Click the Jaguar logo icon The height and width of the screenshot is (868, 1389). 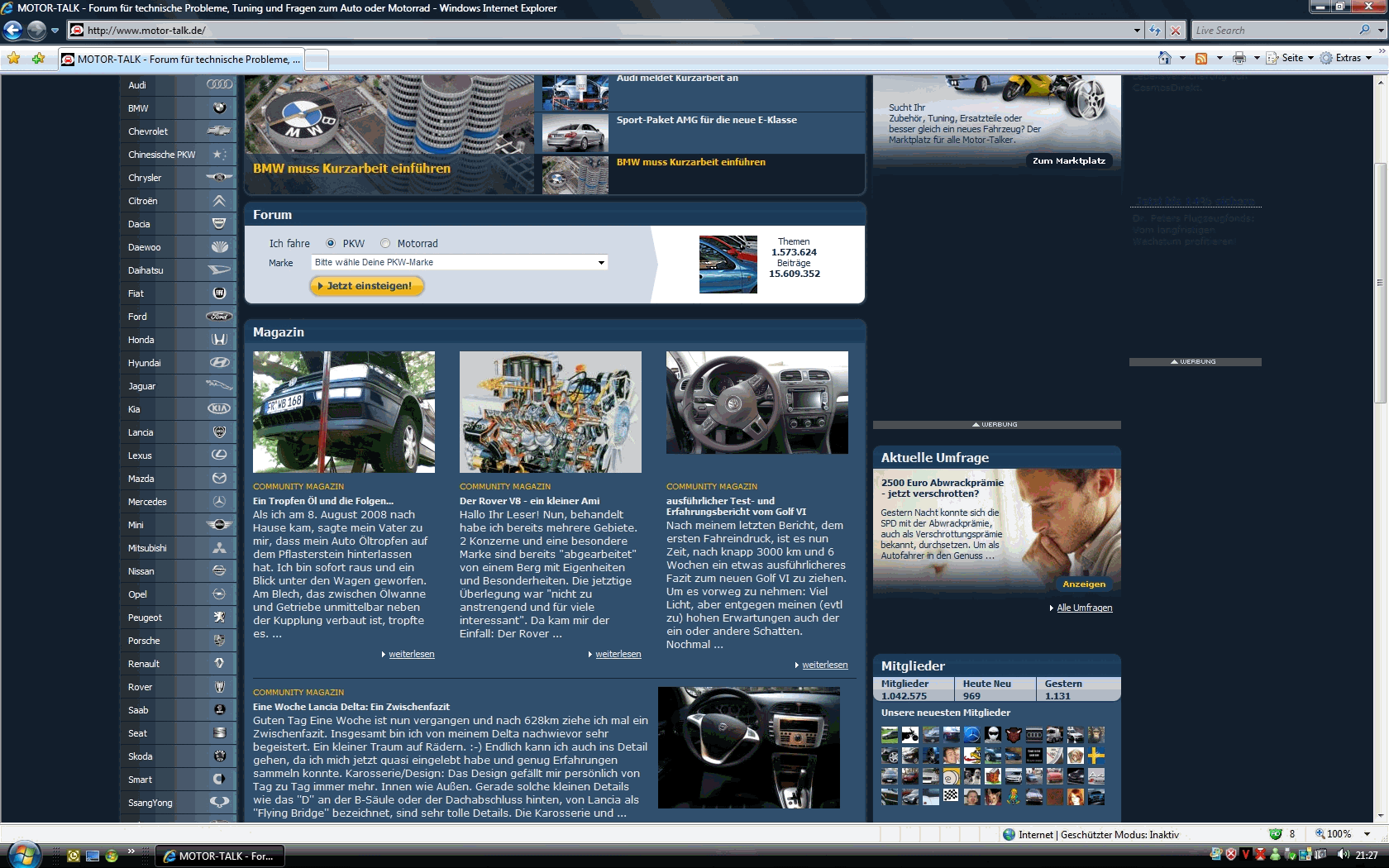point(219,385)
